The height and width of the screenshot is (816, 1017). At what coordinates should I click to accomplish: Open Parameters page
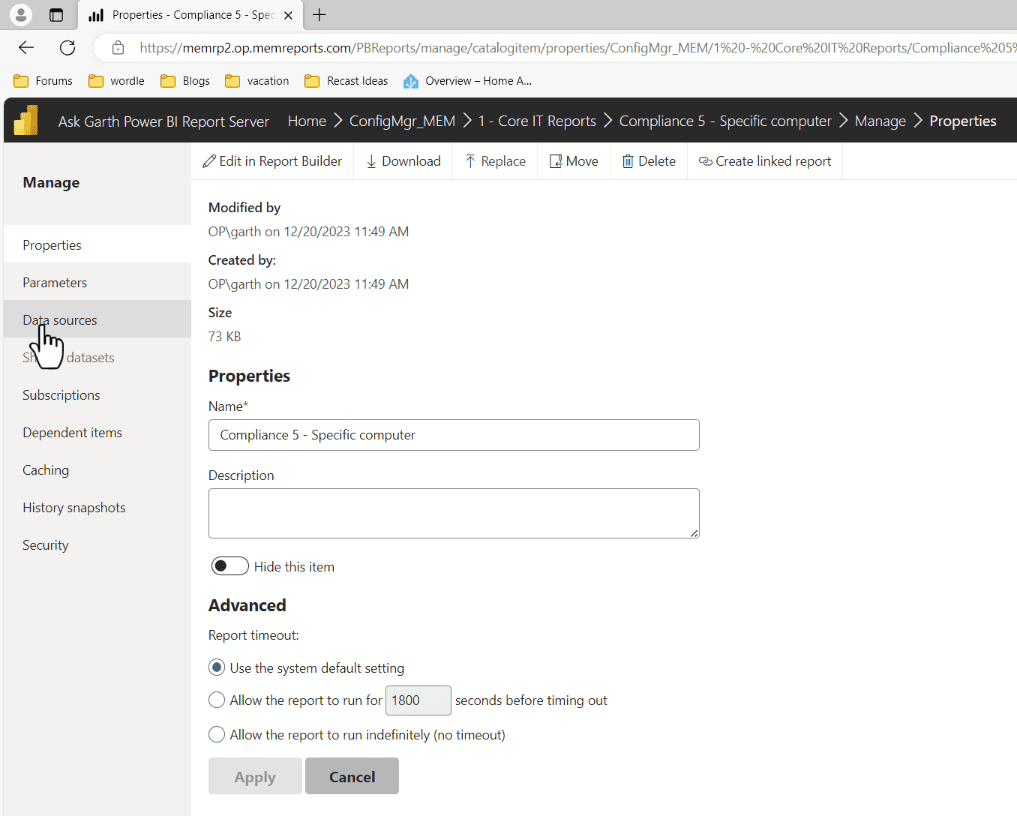(x=97, y=282)
